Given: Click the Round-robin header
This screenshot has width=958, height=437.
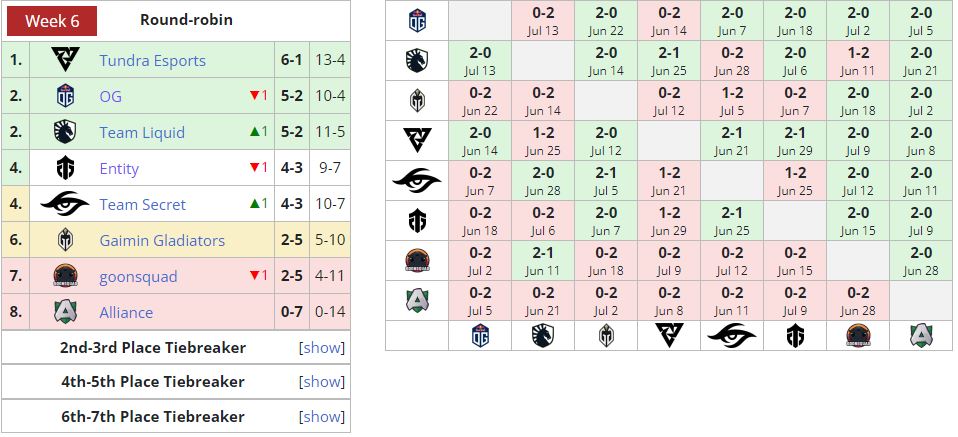Looking at the screenshot, I should pos(186,20).
